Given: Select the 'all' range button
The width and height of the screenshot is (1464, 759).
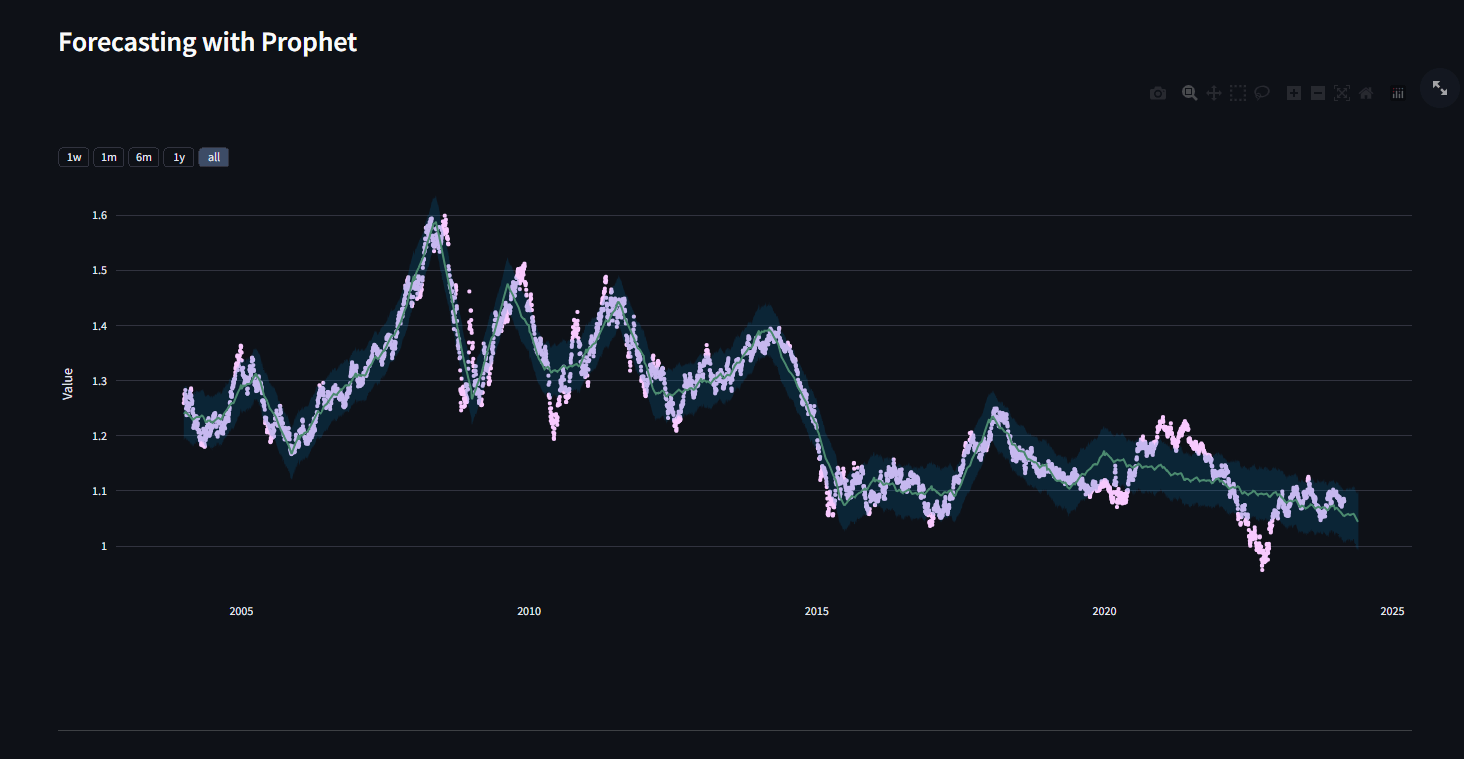Looking at the screenshot, I should [x=214, y=157].
